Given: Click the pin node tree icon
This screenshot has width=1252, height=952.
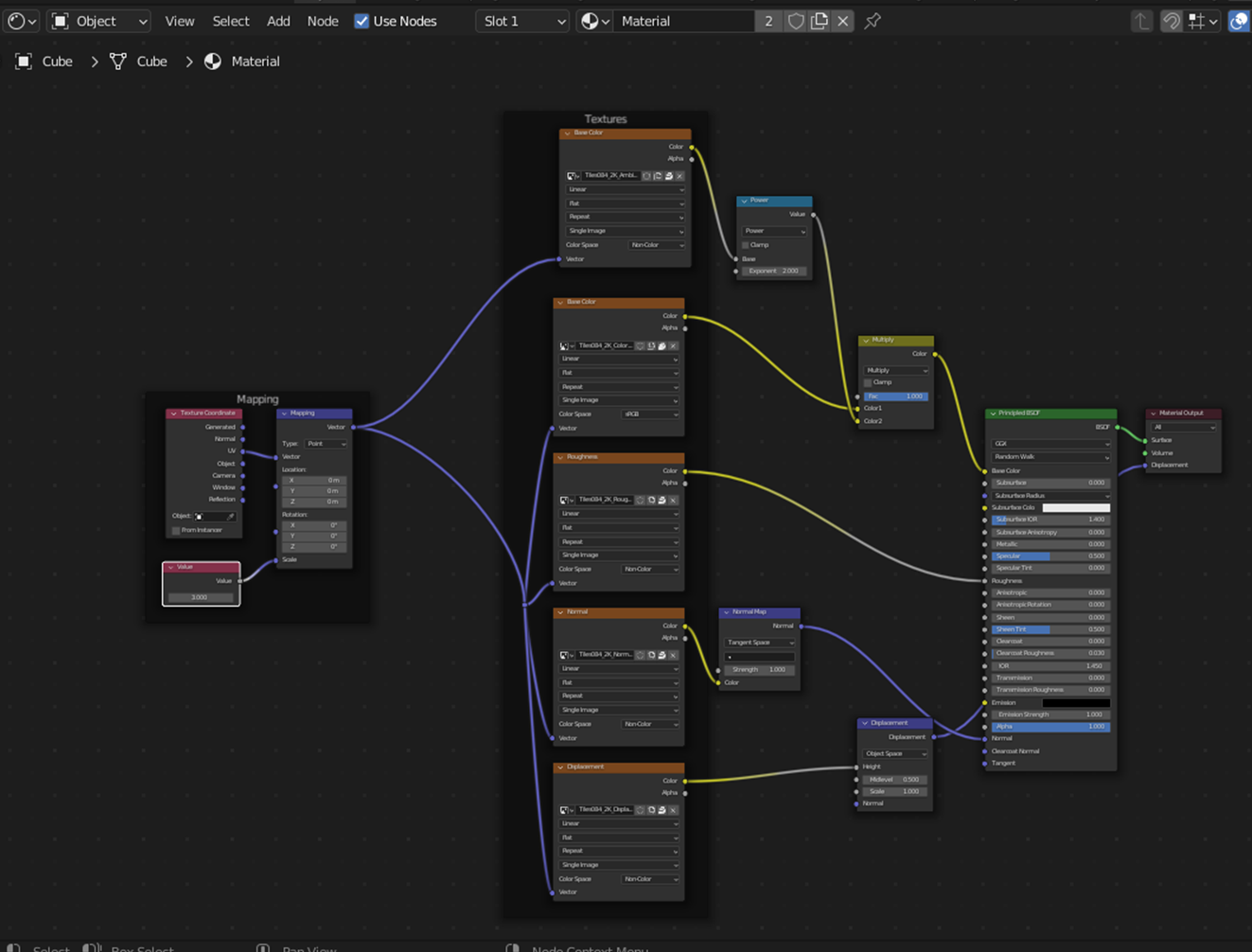Looking at the screenshot, I should pyautogui.click(x=873, y=21).
